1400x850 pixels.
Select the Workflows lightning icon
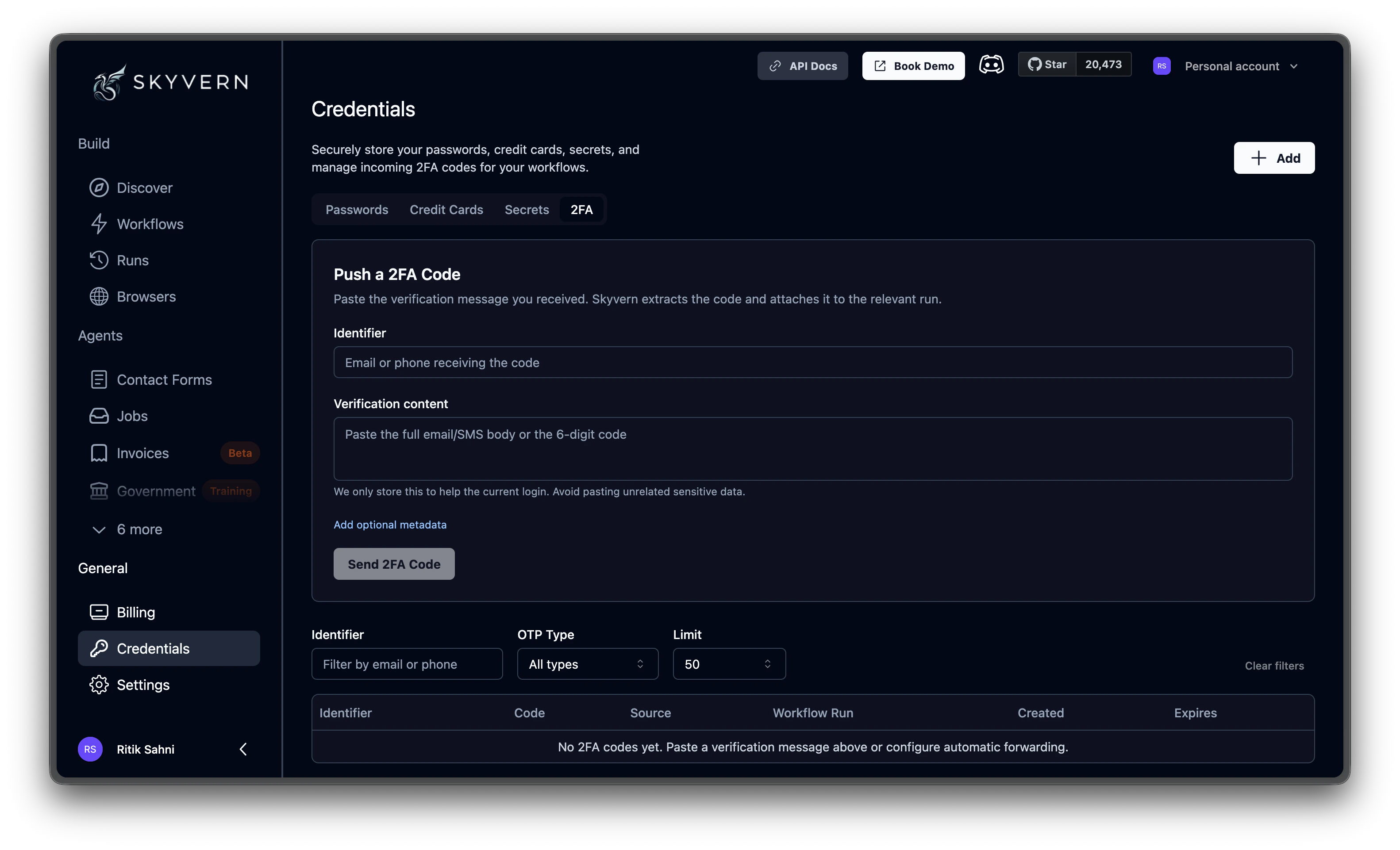[x=100, y=224]
